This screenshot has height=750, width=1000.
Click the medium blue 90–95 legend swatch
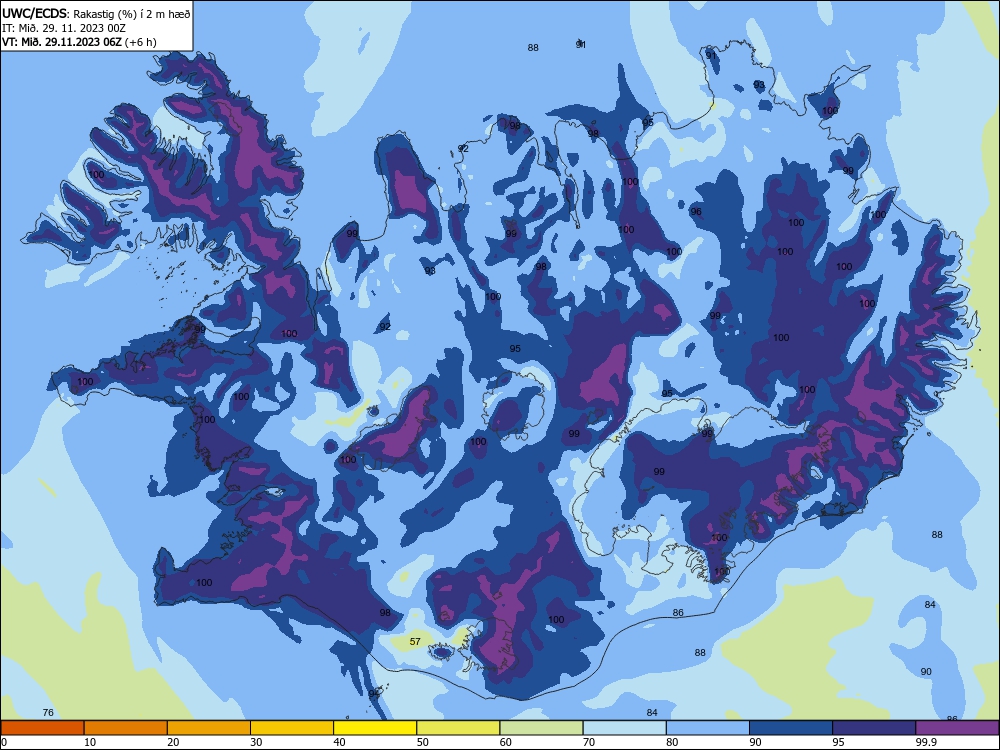pyautogui.click(x=791, y=728)
